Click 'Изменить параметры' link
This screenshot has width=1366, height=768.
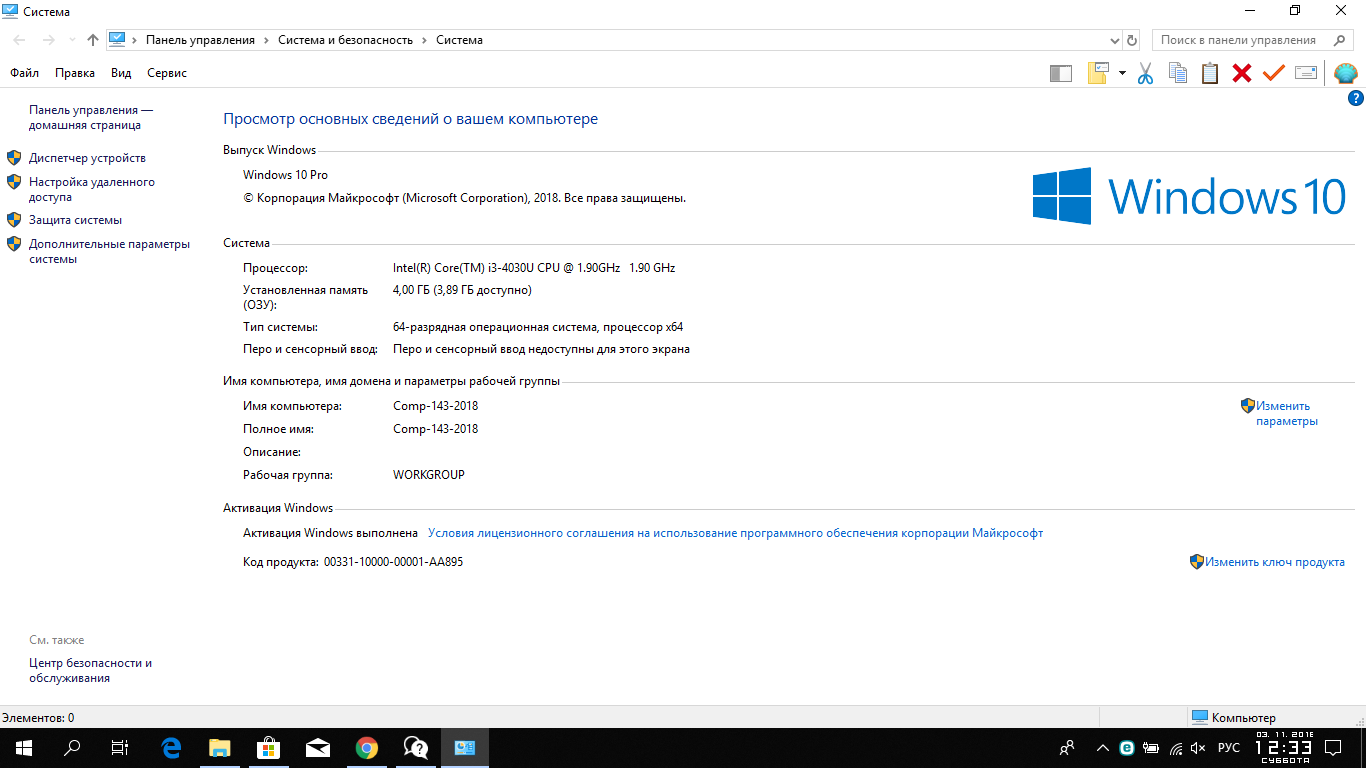click(x=1287, y=413)
